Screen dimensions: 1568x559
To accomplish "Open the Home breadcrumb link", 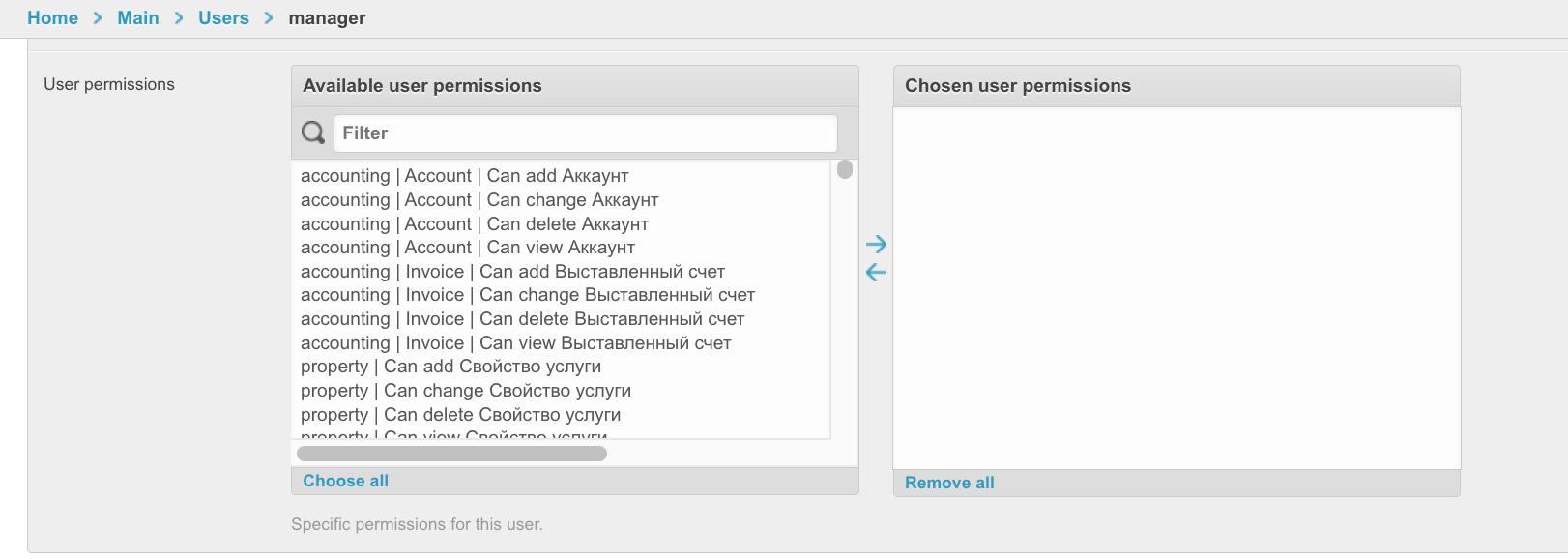I will click(x=52, y=18).
